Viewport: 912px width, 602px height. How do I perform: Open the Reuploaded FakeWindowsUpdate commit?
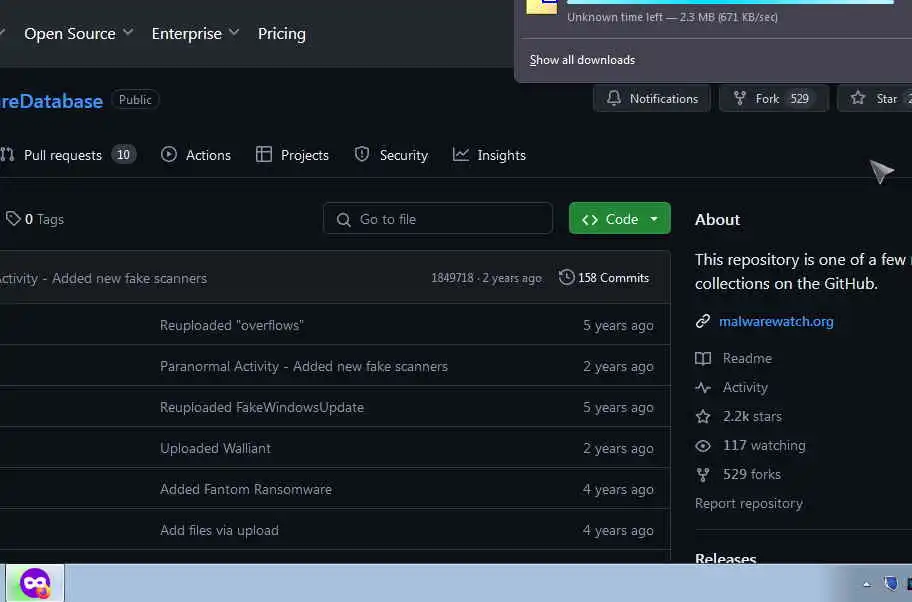[x=262, y=407]
